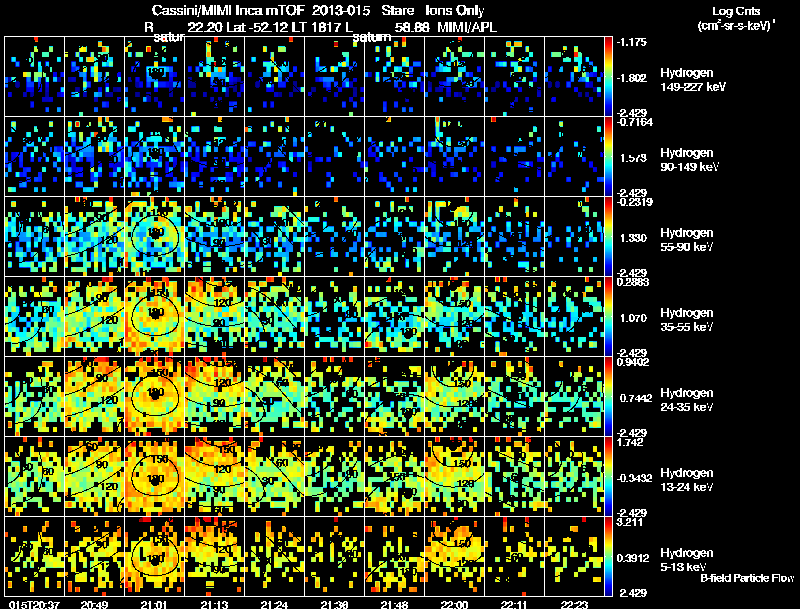This screenshot has width=800, height=609.
Task: Click the '22:23' time axis label
Action: (574, 604)
